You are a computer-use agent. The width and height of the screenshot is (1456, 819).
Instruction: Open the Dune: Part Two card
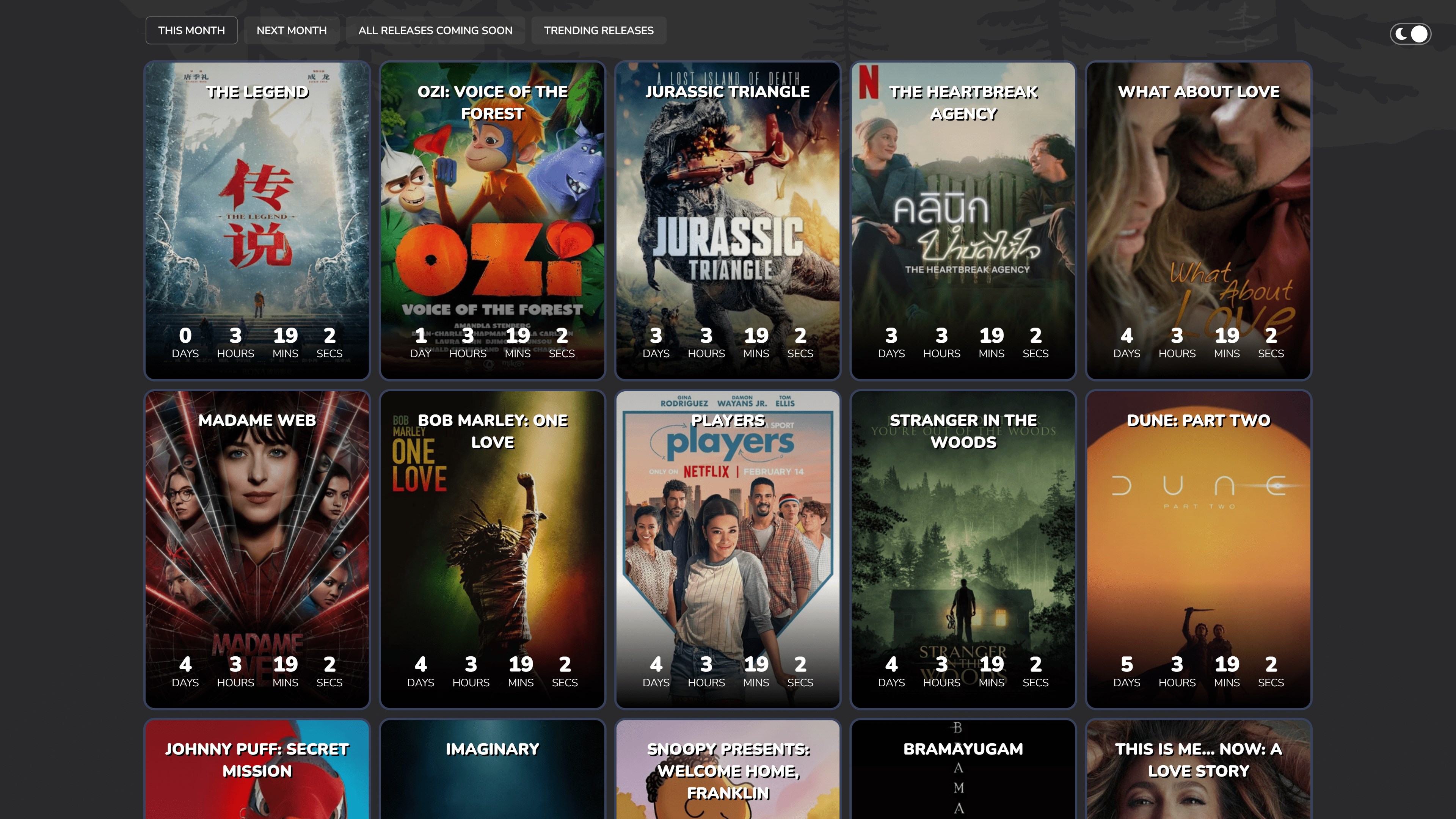1198,548
